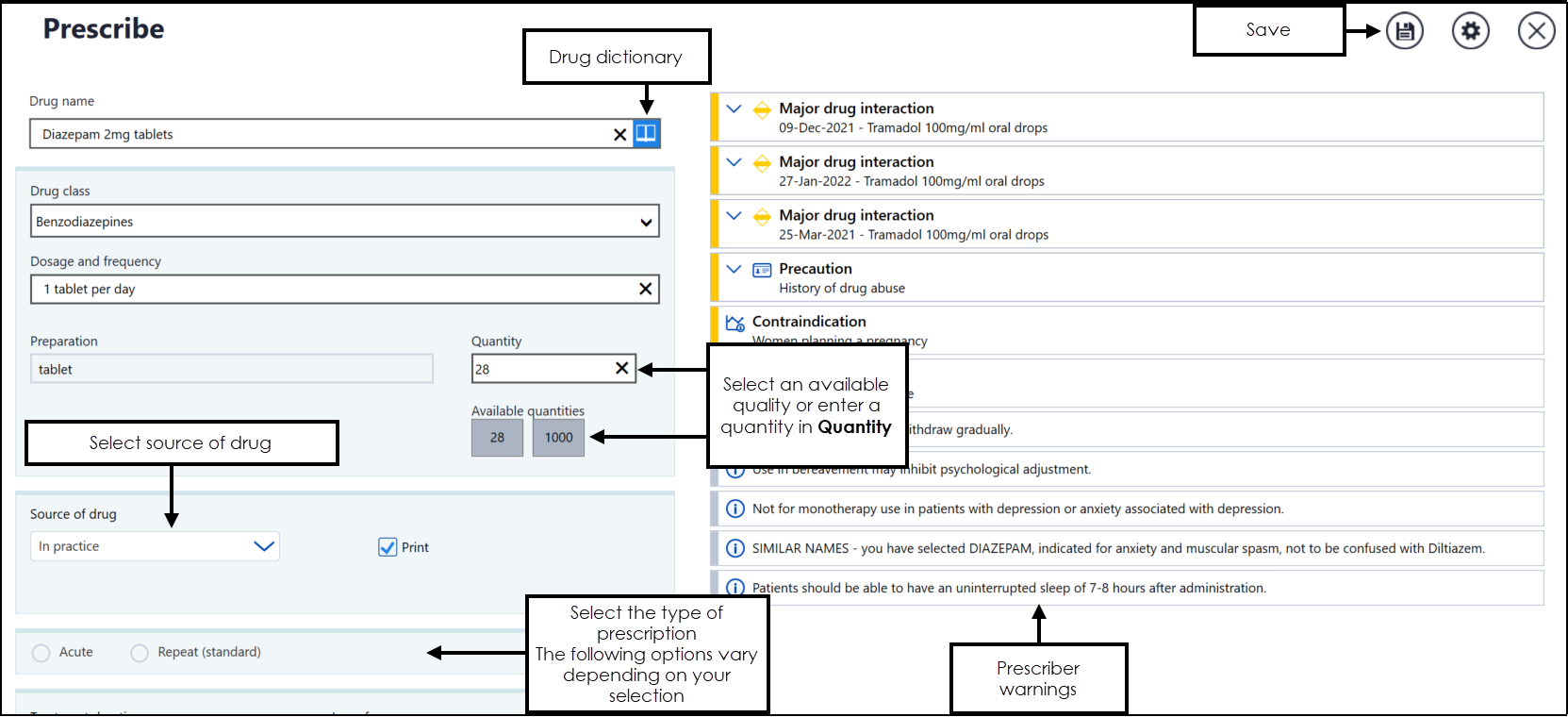Image resolution: width=1568 pixels, height=717 pixels.
Task: Clear the Quantity field value
Action: coord(621,369)
